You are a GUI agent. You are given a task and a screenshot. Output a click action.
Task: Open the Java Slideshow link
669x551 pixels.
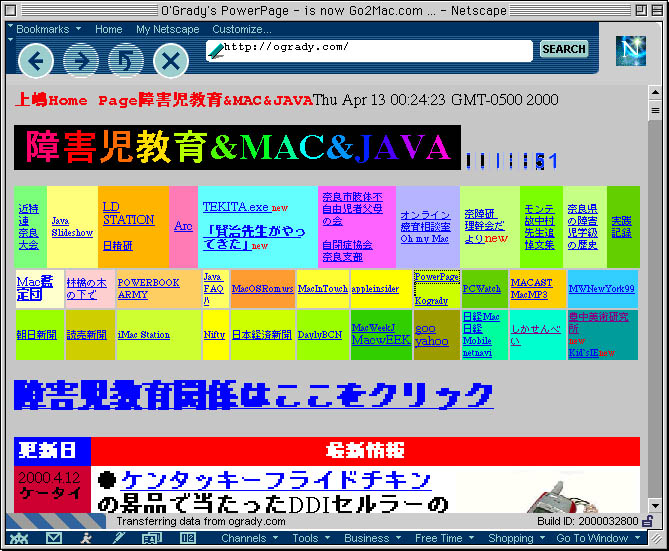(72, 227)
